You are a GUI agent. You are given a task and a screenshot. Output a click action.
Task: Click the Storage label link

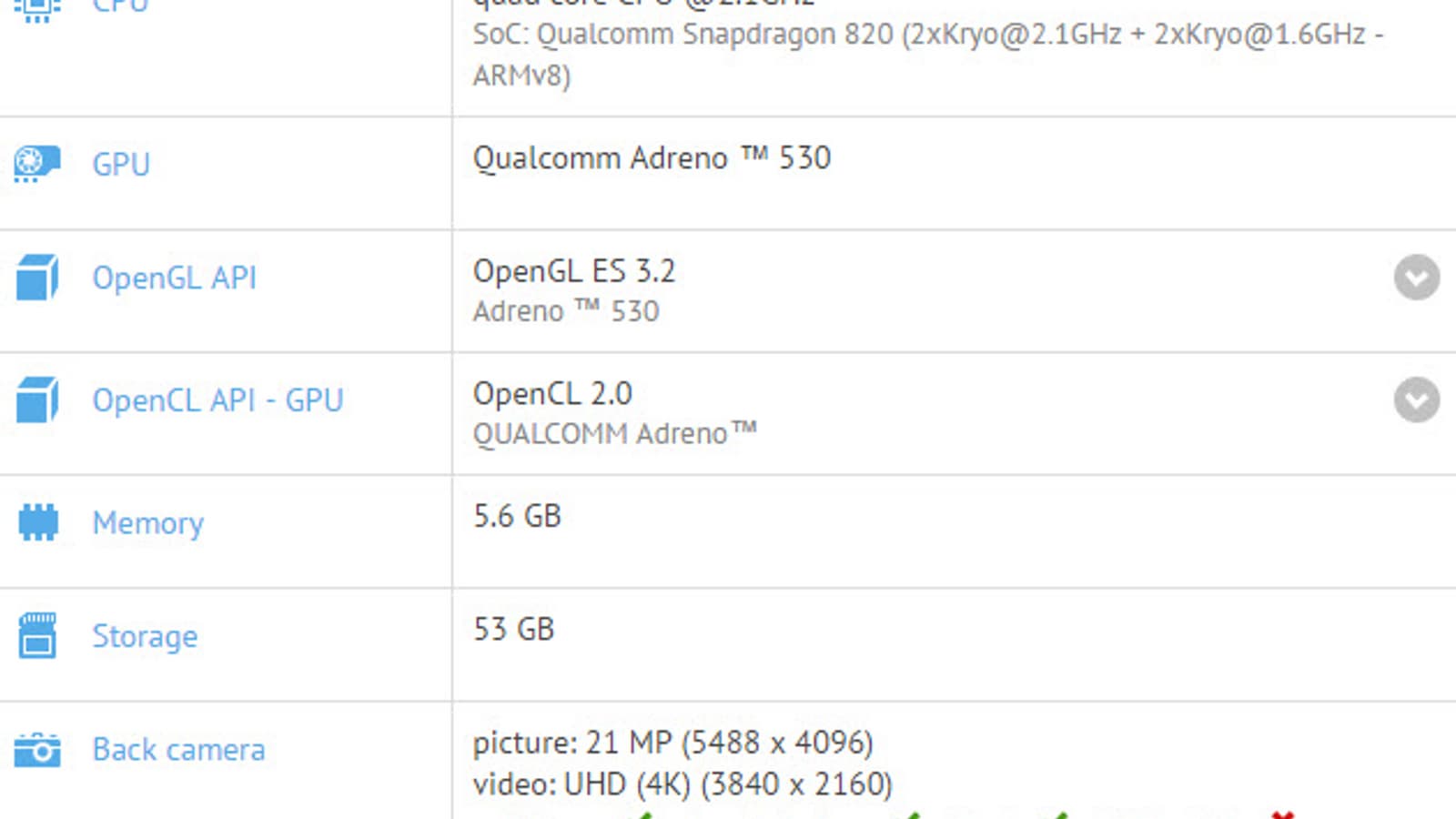coord(145,636)
